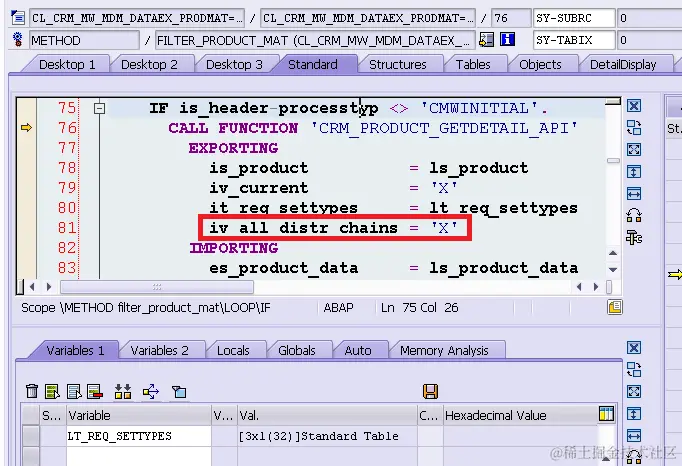682x466 pixels.
Task: Open the Memory Analysis tab
Action: (x=445, y=350)
